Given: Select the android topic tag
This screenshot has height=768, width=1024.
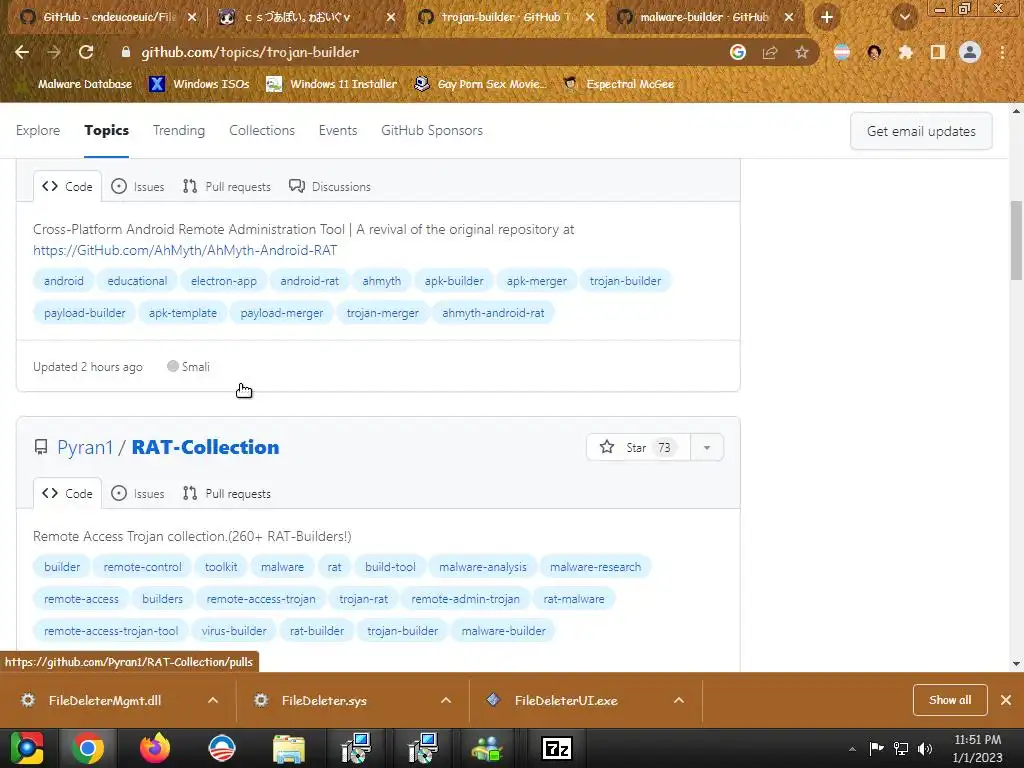Looking at the screenshot, I should pos(63,281).
